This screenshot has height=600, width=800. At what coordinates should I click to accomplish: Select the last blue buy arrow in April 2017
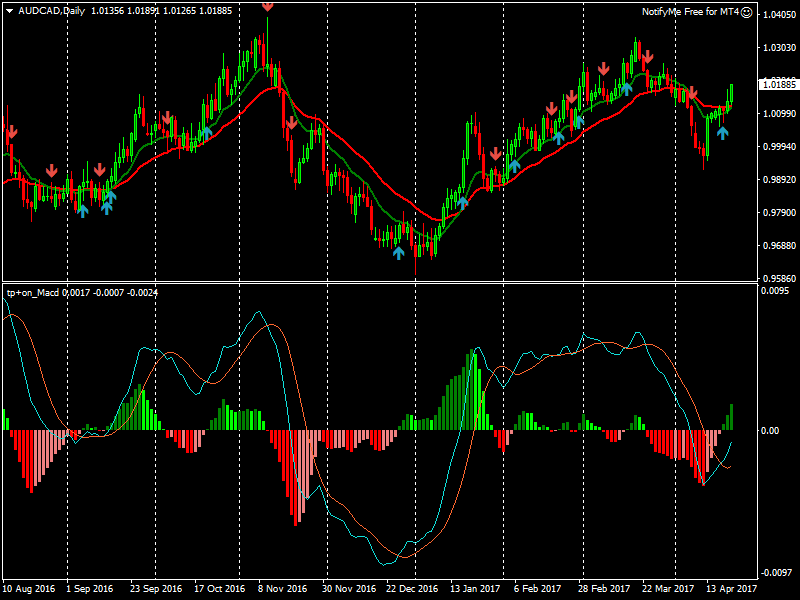click(x=722, y=133)
